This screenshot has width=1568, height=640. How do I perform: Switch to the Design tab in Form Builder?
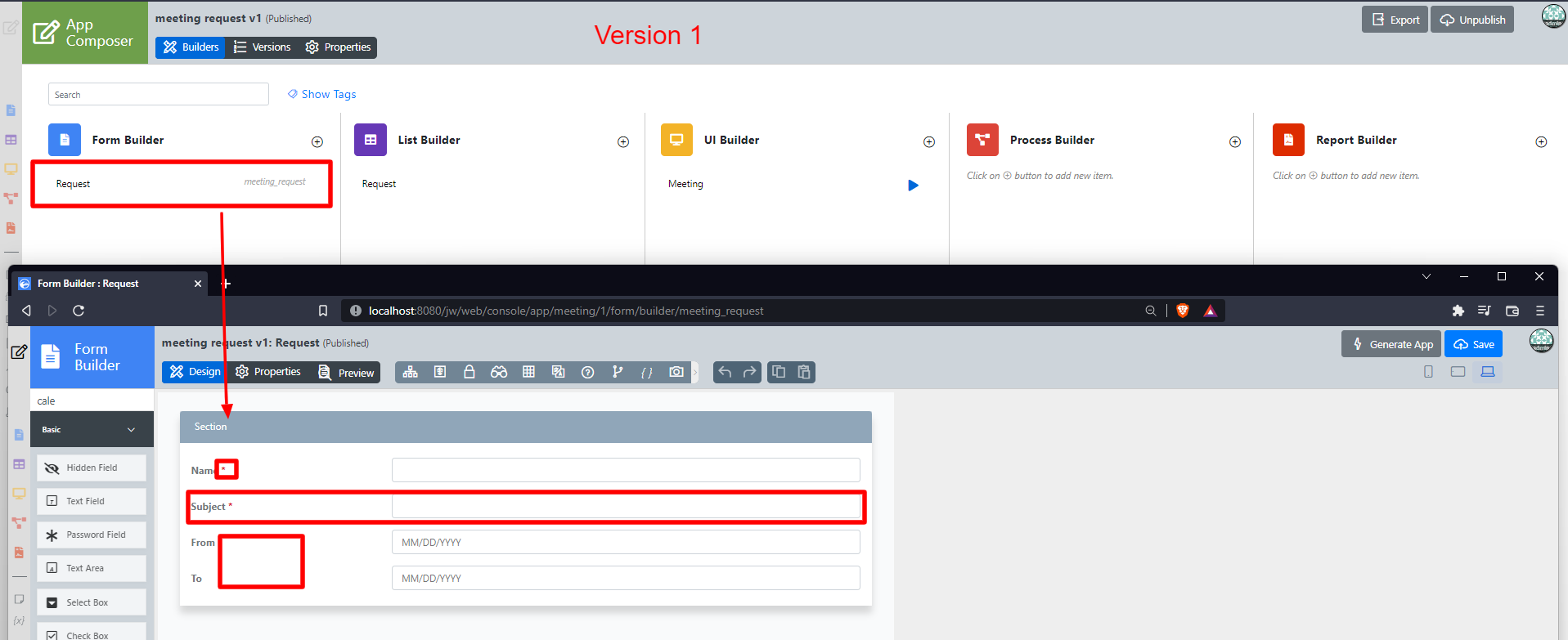(x=195, y=372)
